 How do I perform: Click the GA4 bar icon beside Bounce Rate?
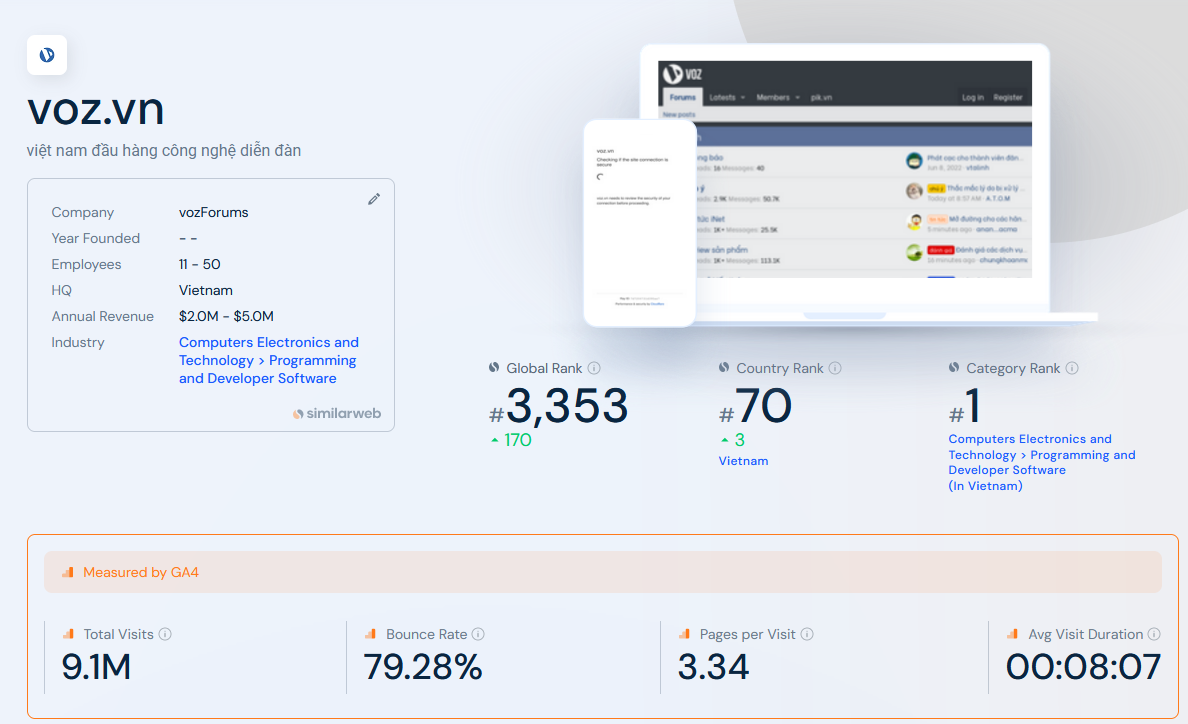point(370,634)
